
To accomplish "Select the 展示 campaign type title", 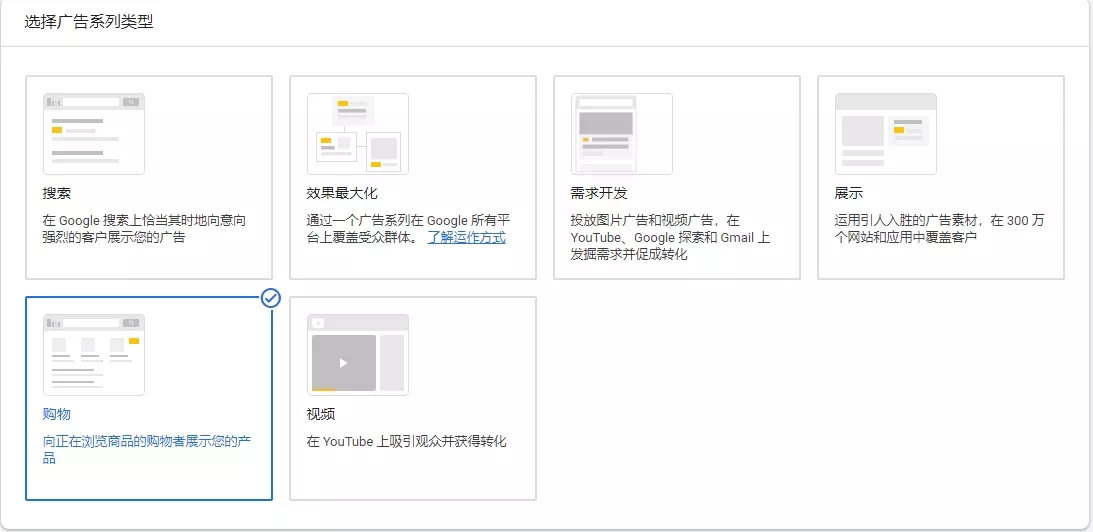I will pos(849,193).
